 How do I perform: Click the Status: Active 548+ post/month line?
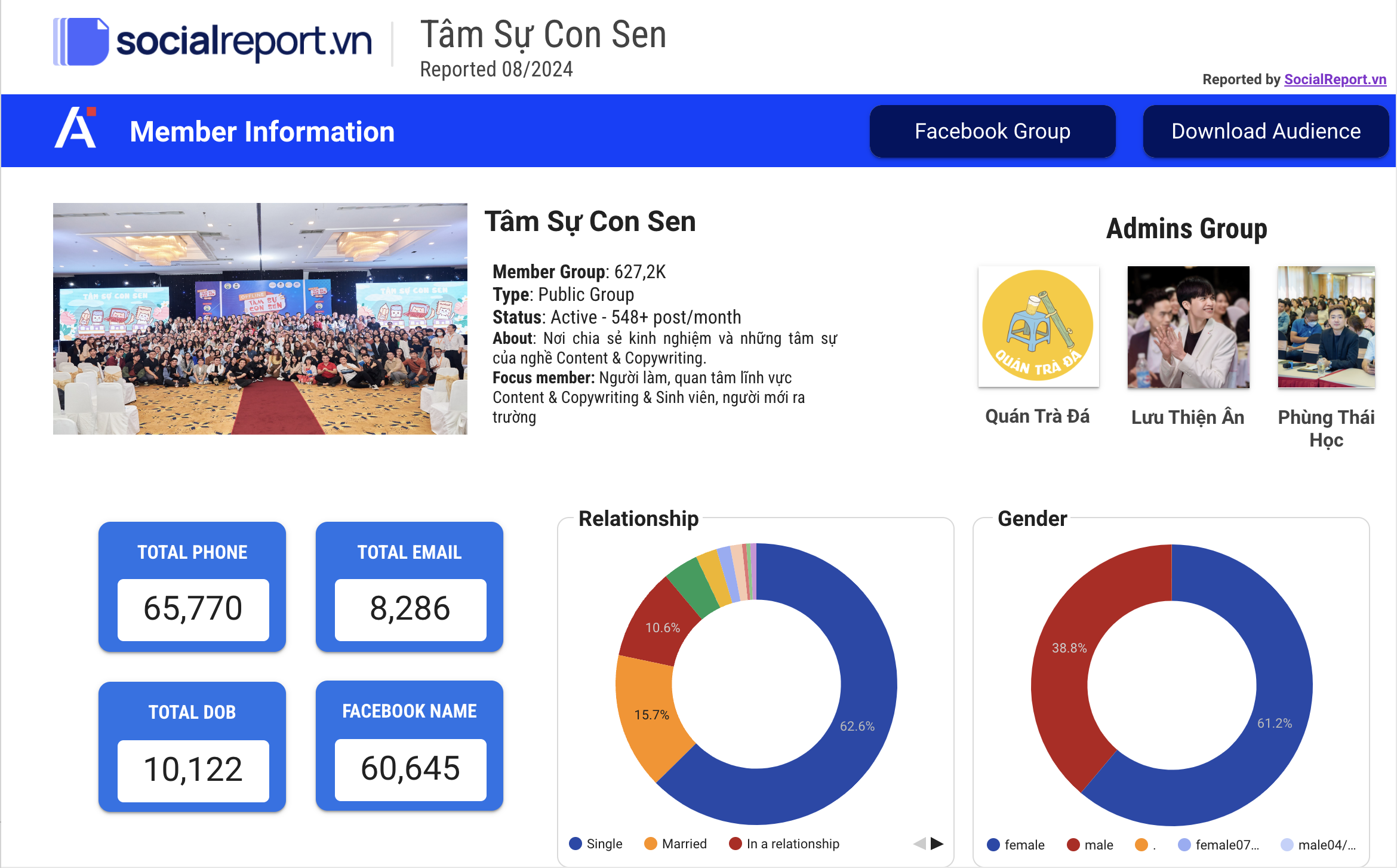point(617,317)
